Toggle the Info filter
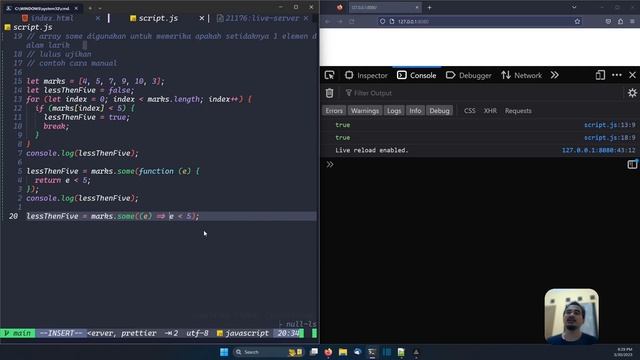This screenshot has width=640, height=360. click(x=415, y=111)
